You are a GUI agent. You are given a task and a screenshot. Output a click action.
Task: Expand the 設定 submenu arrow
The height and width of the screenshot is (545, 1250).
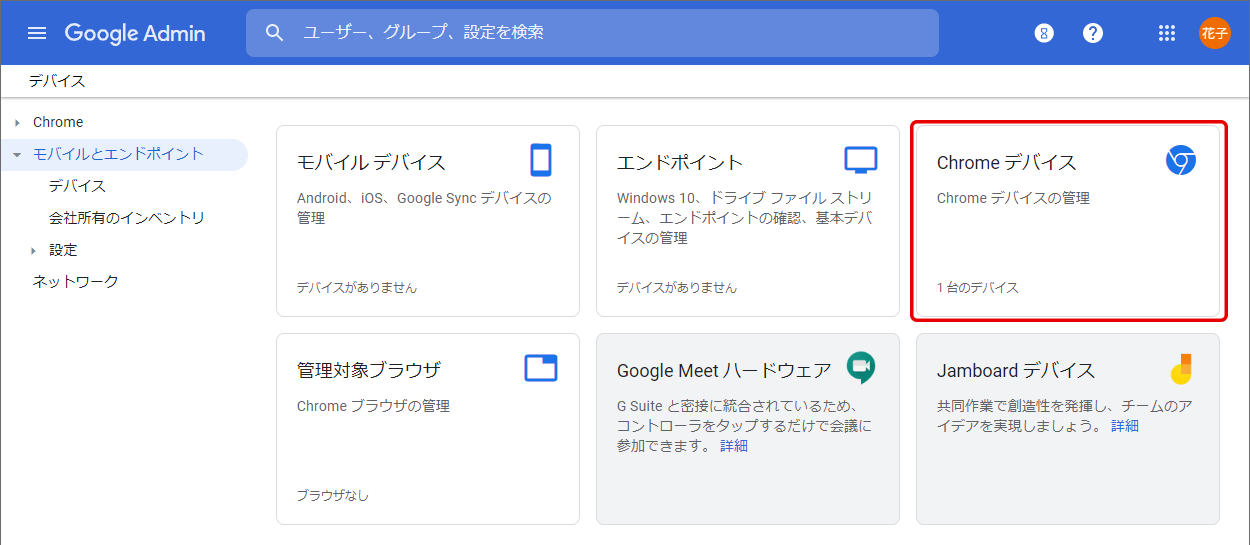tap(33, 251)
